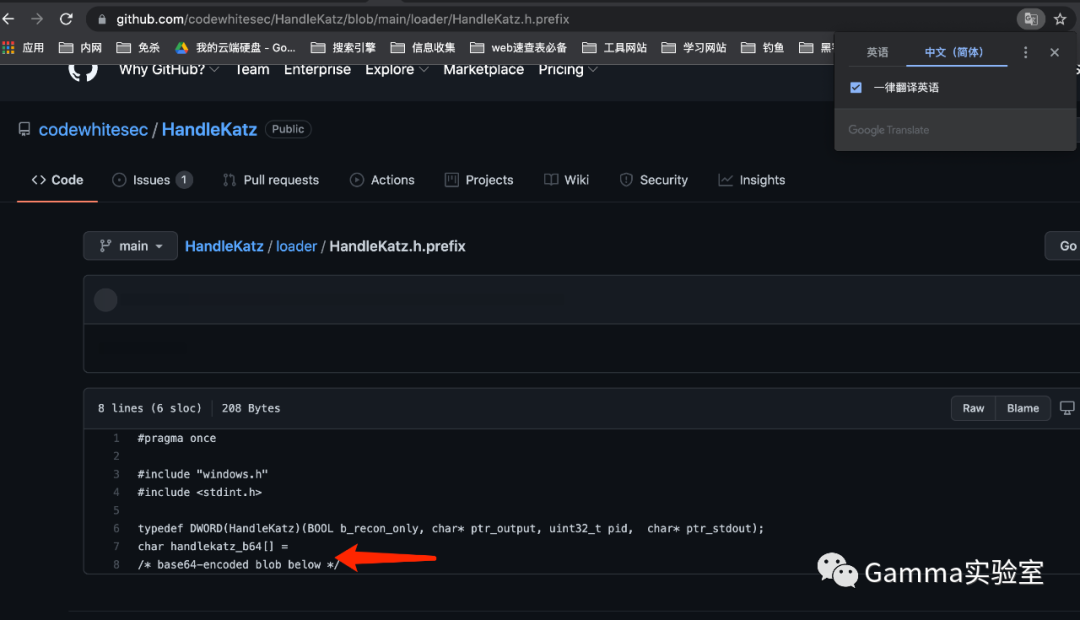Click the address bar URL field

point(551,19)
